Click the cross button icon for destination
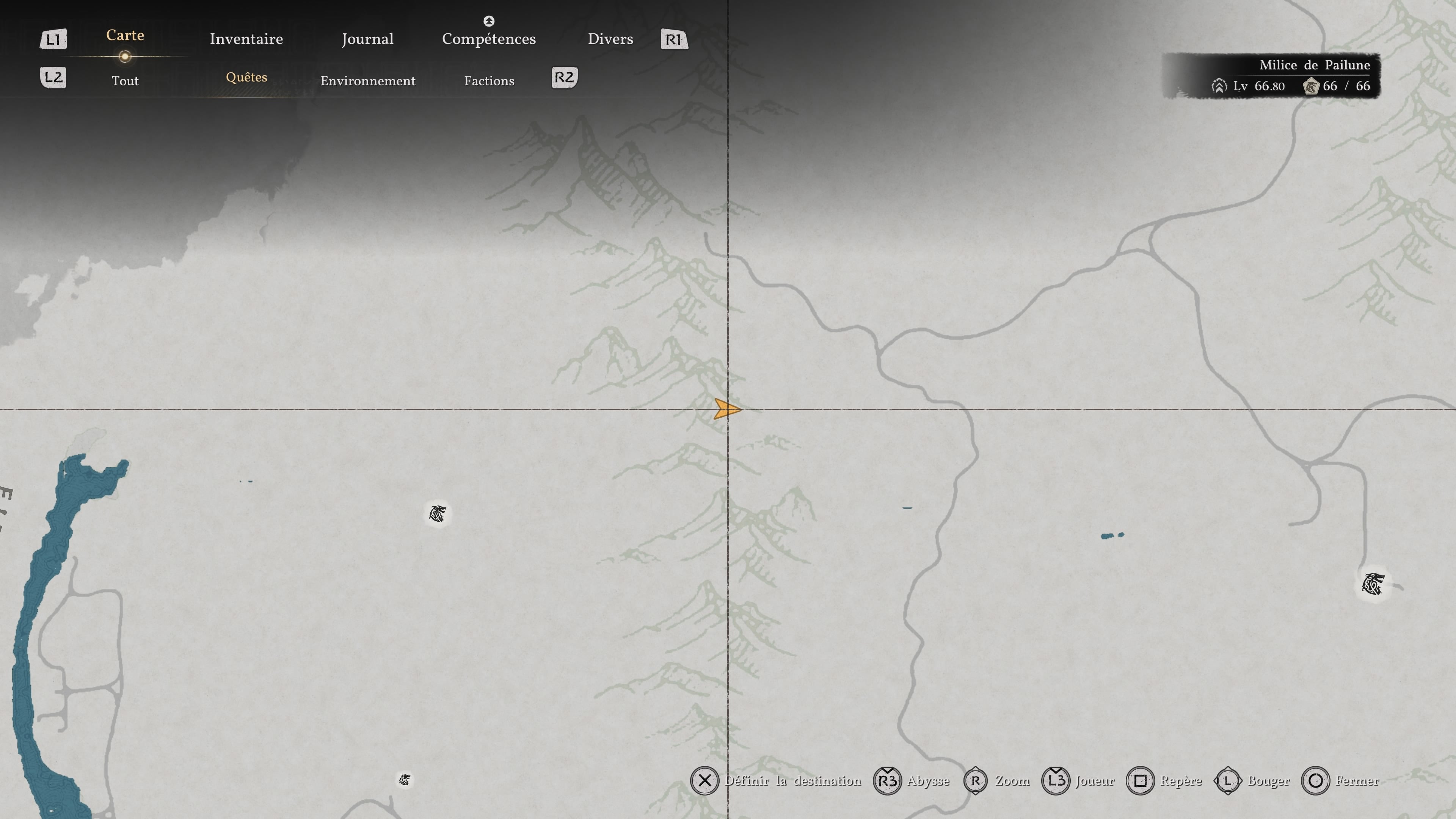 click(704, 781)
